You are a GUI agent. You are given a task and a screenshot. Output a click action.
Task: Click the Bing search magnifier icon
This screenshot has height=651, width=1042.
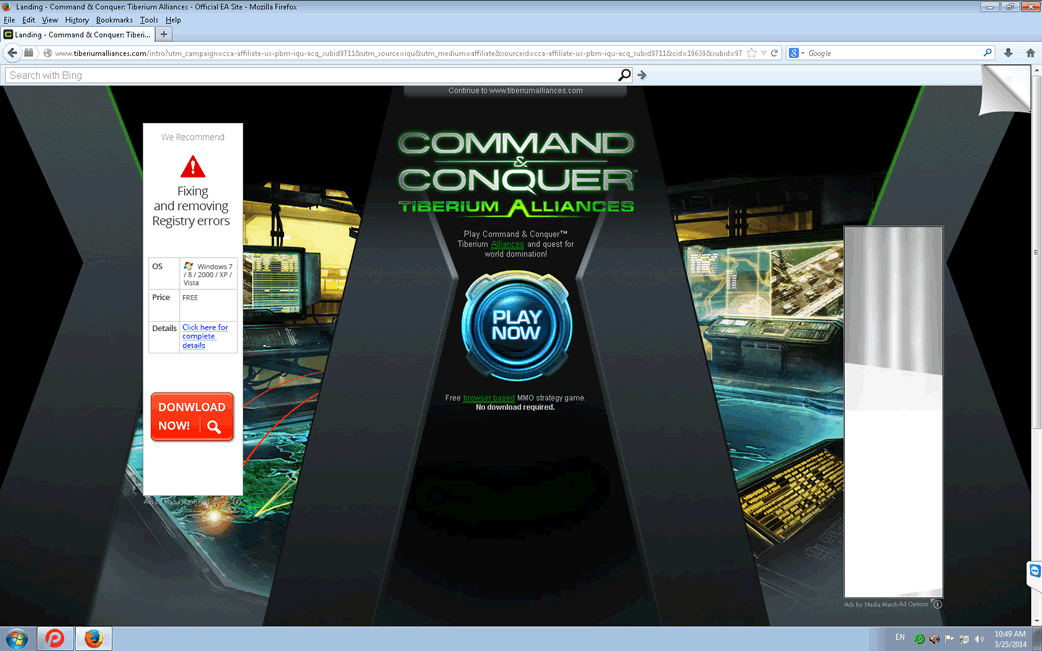[x=624, y=75]
